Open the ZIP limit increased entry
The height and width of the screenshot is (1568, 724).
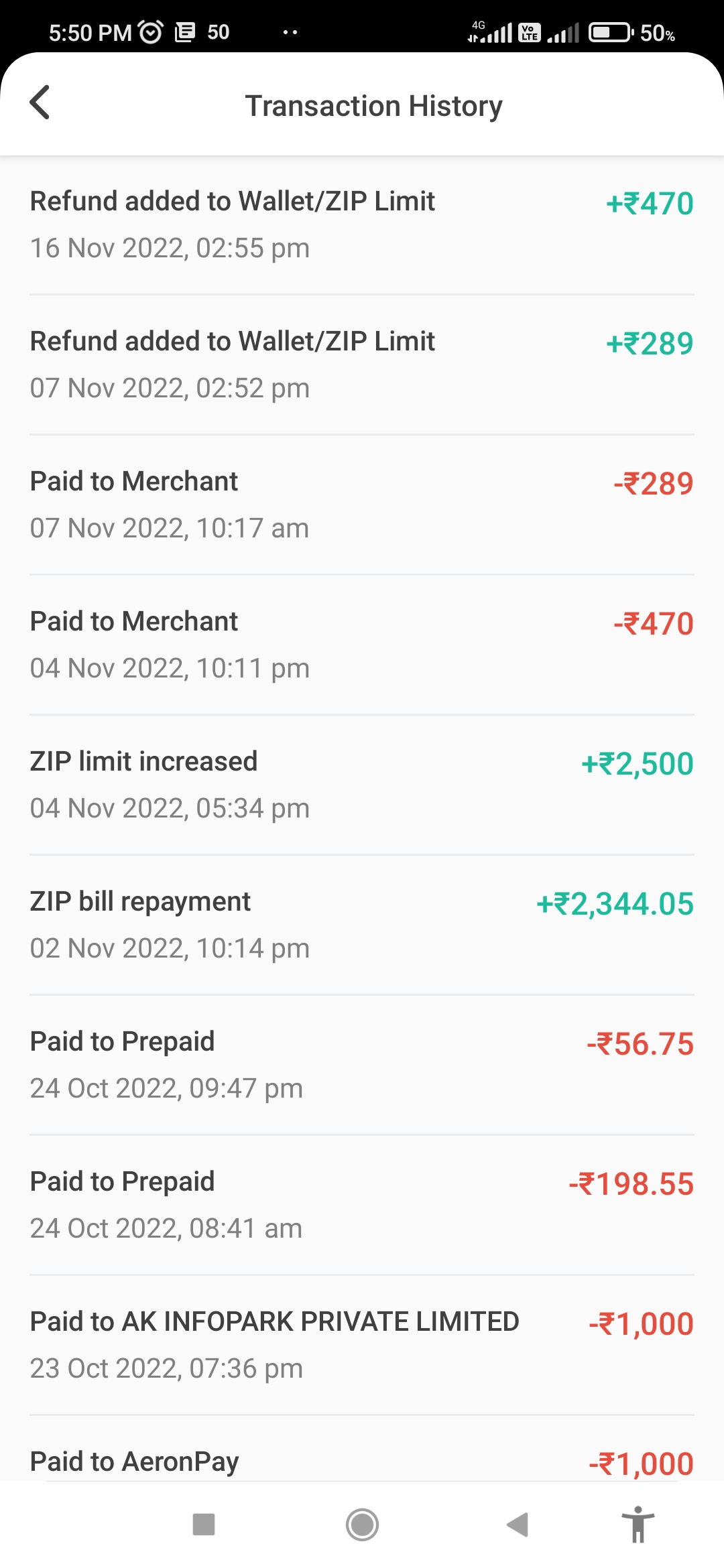click(362, 785)
